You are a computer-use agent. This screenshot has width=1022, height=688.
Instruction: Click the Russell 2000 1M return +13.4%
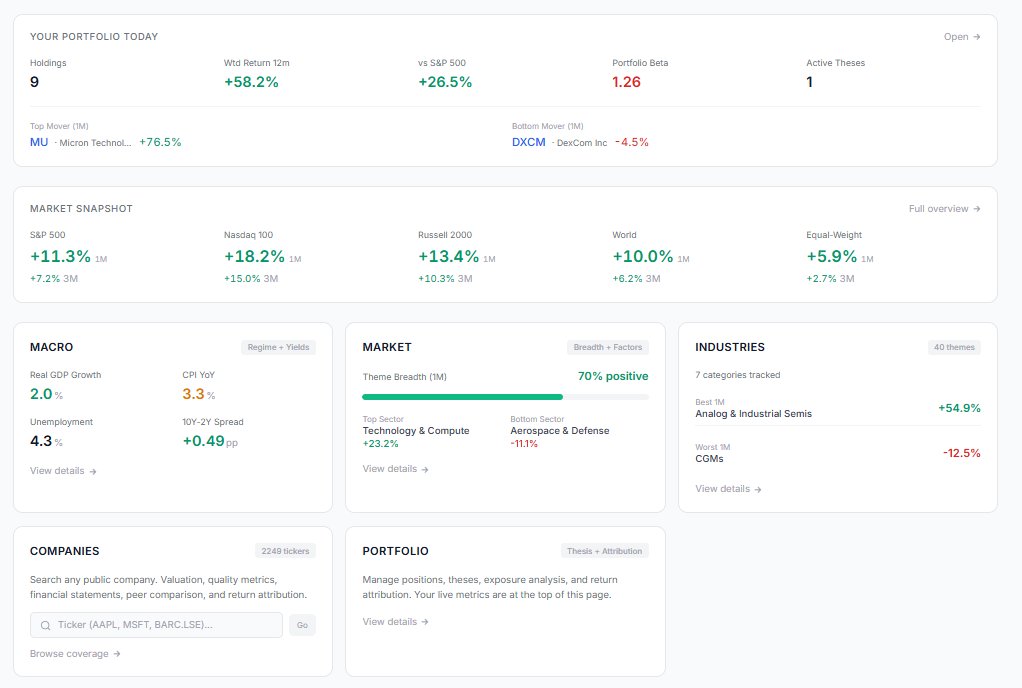click(448, 257)
